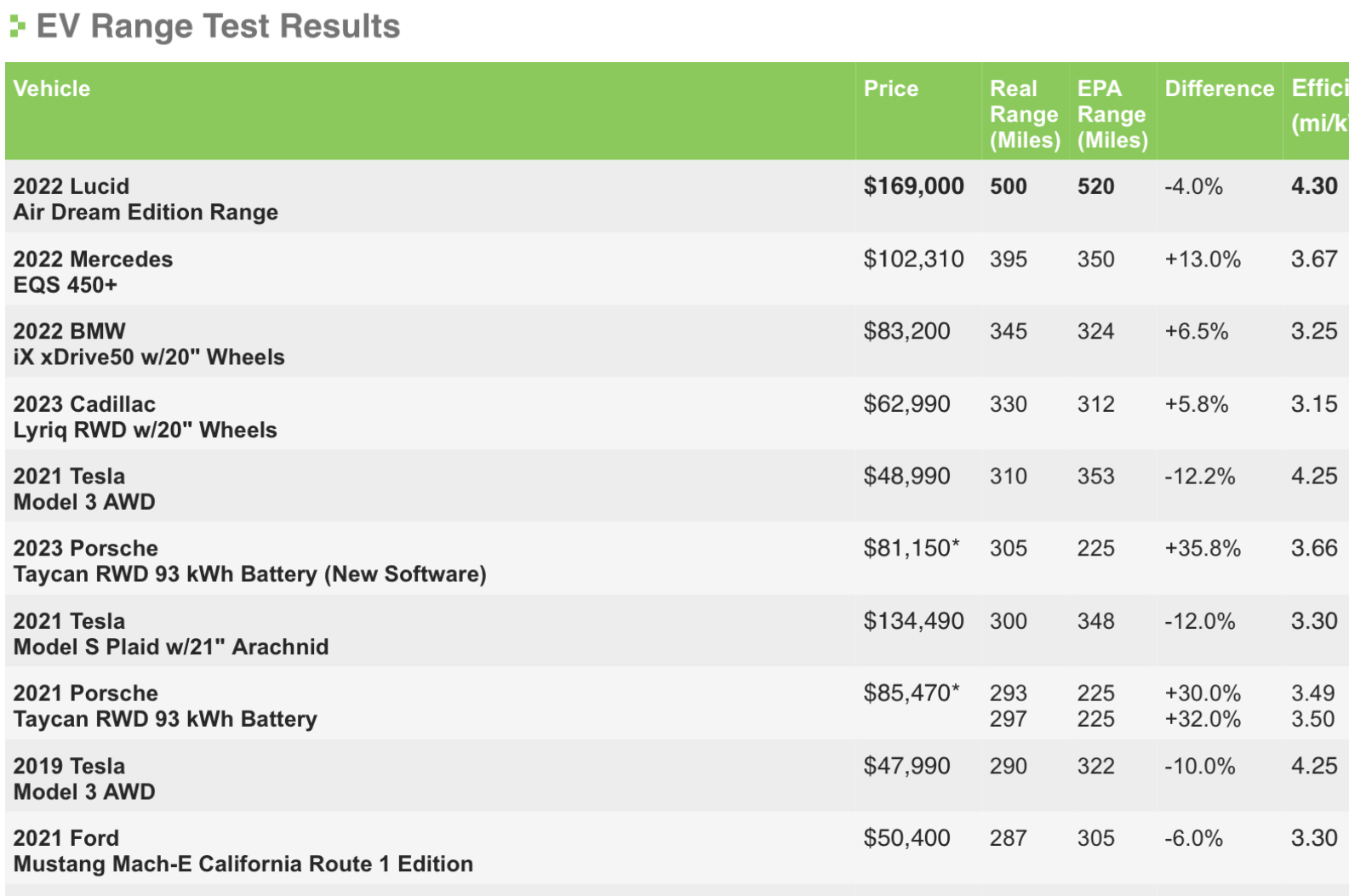This screenshot has width=1349, height=896.
Task: Click the green arrow icon beside the title
Action: tap(17, 26)
